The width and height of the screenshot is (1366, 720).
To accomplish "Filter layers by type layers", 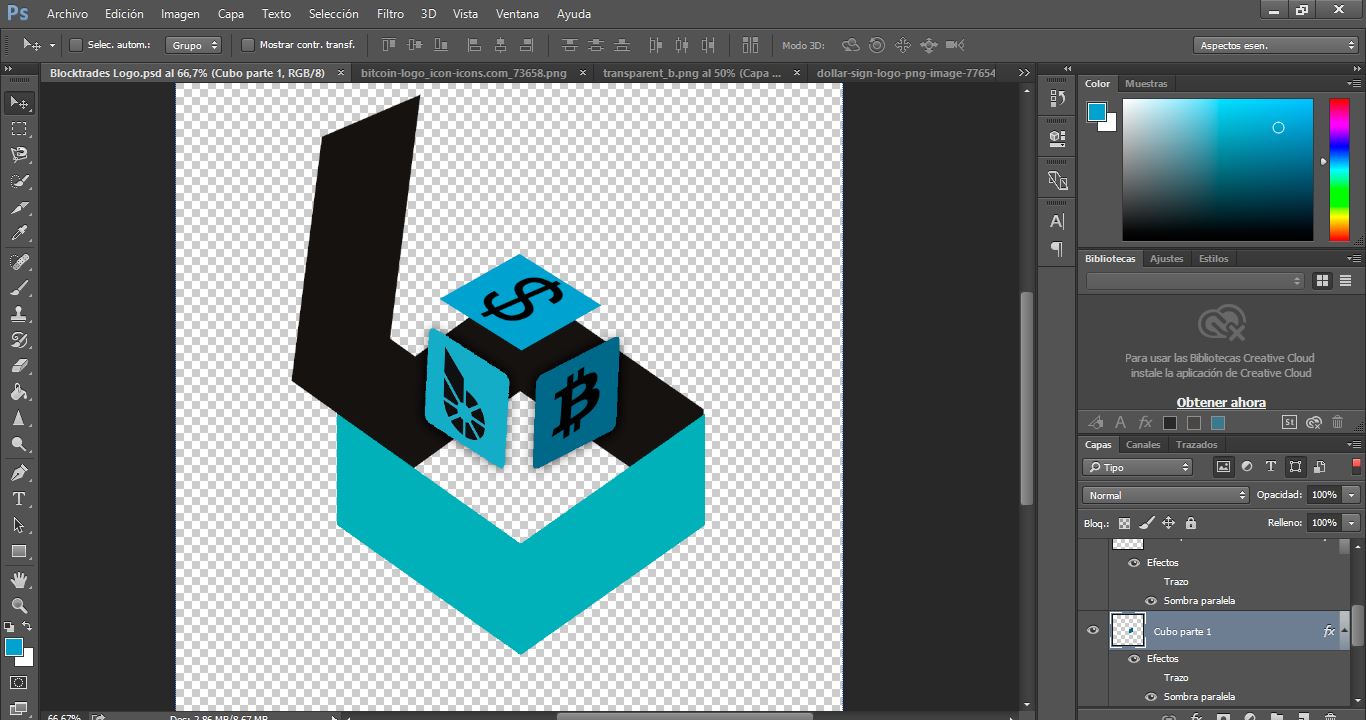I will [x=1271, y=467].
